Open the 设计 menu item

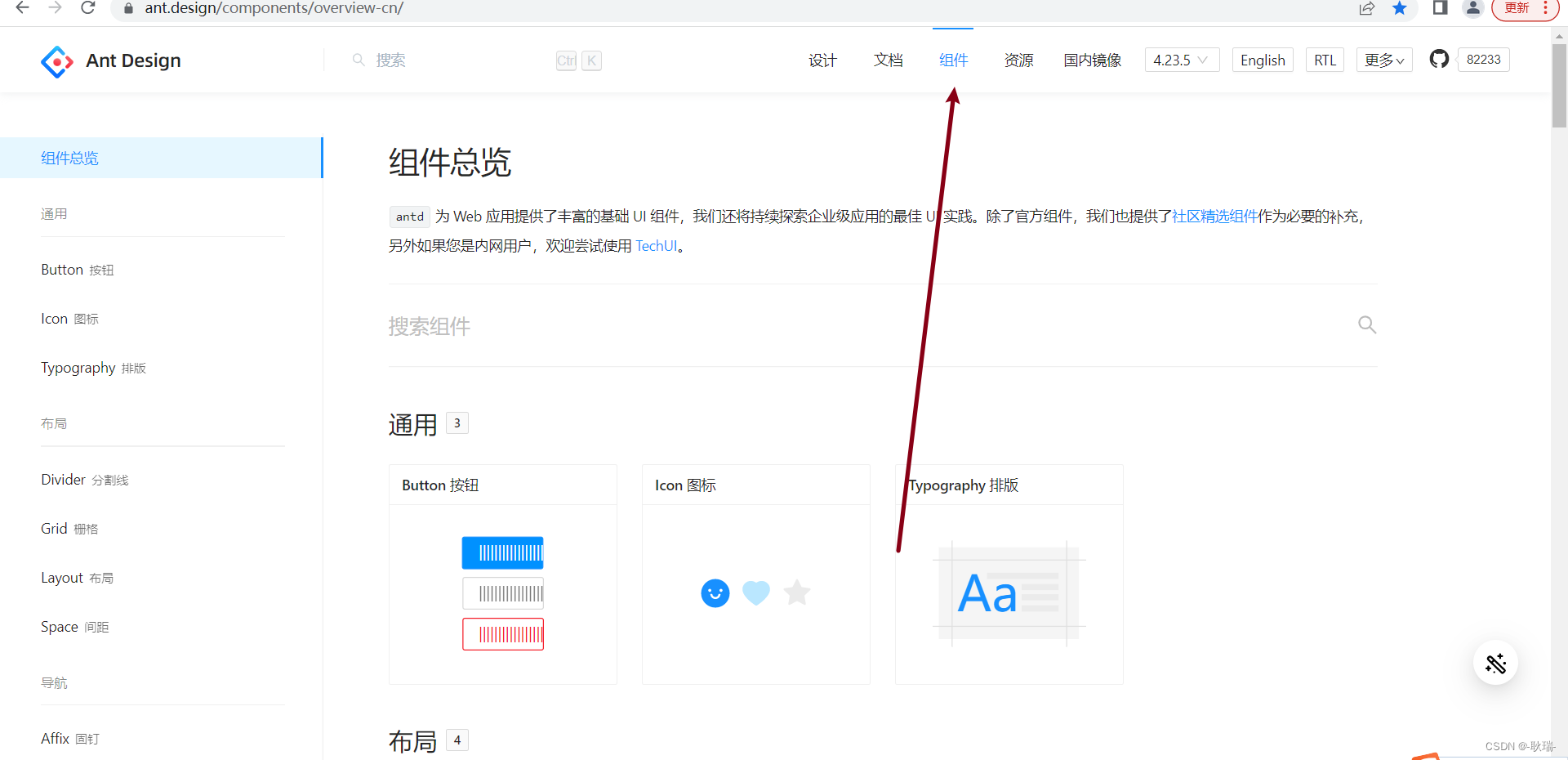822,60
